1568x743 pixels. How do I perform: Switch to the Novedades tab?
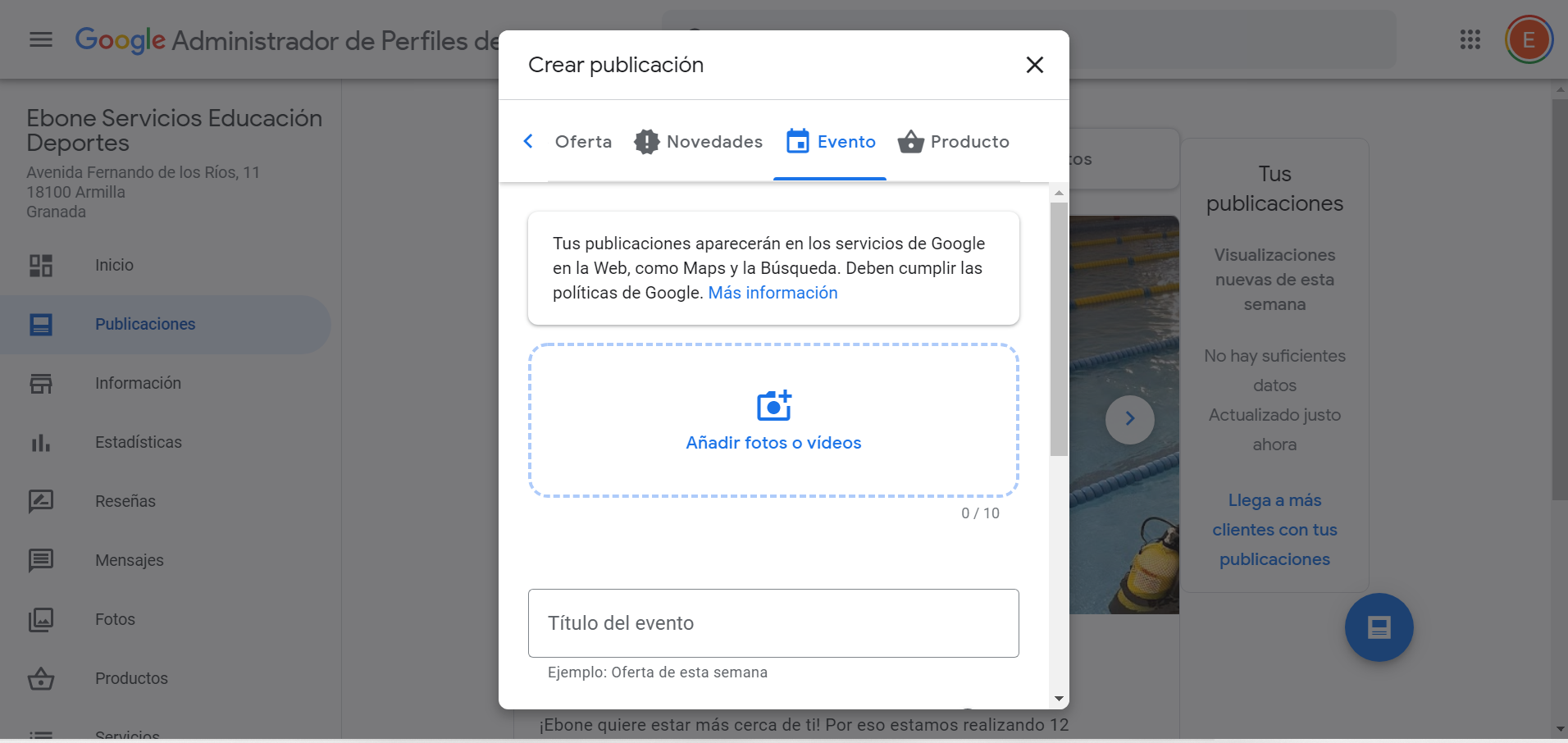point(699,142)
